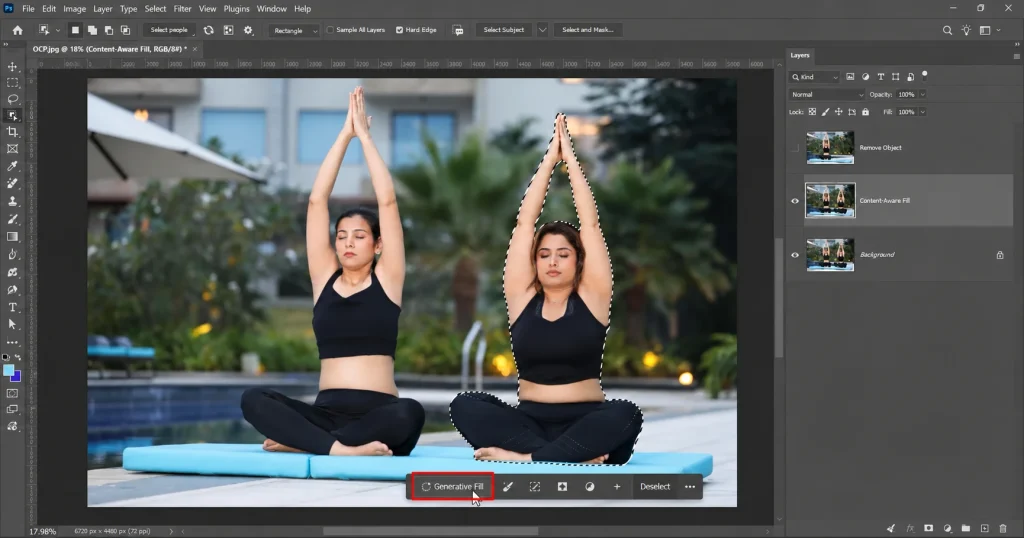
Task: Enable Sample All Layers checkbox
Action: click(330, 30)
